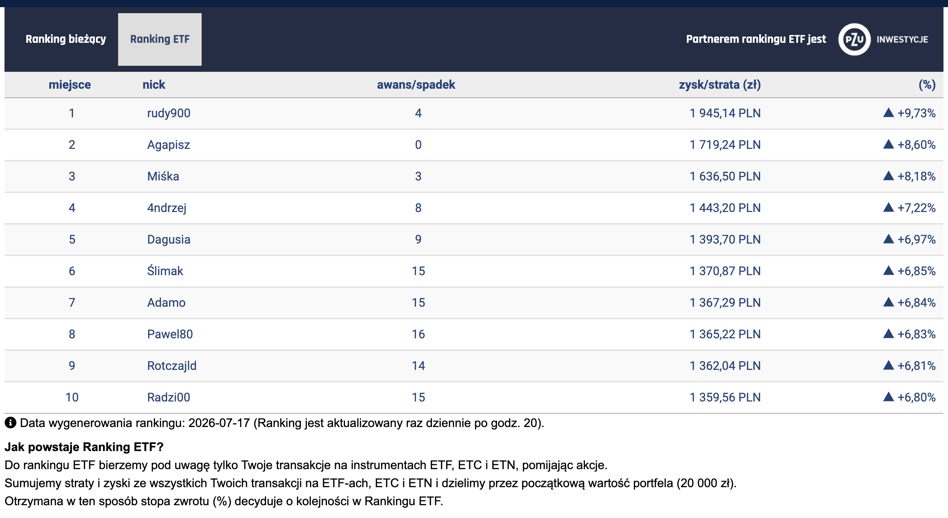Click the profit value 1 393,70 PLN
Image resolution: width=948 pixels, height=518 pixels.
(x=725, y=239)
